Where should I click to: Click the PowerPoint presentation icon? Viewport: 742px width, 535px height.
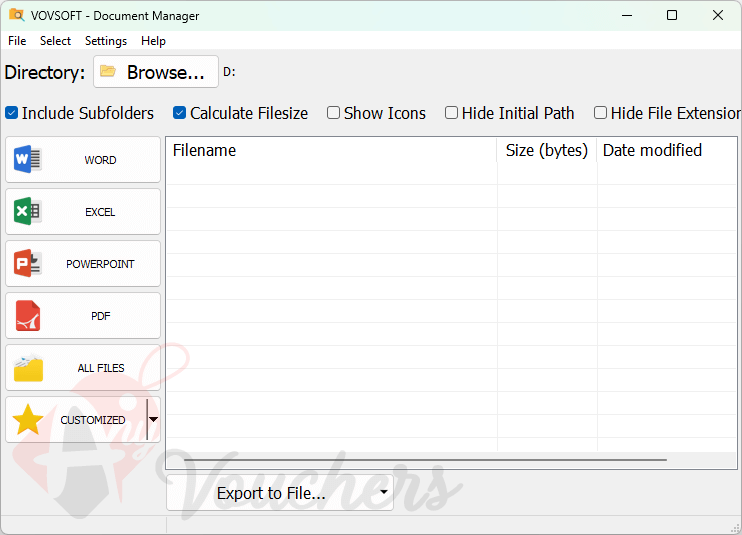click(x=27, y=263)
